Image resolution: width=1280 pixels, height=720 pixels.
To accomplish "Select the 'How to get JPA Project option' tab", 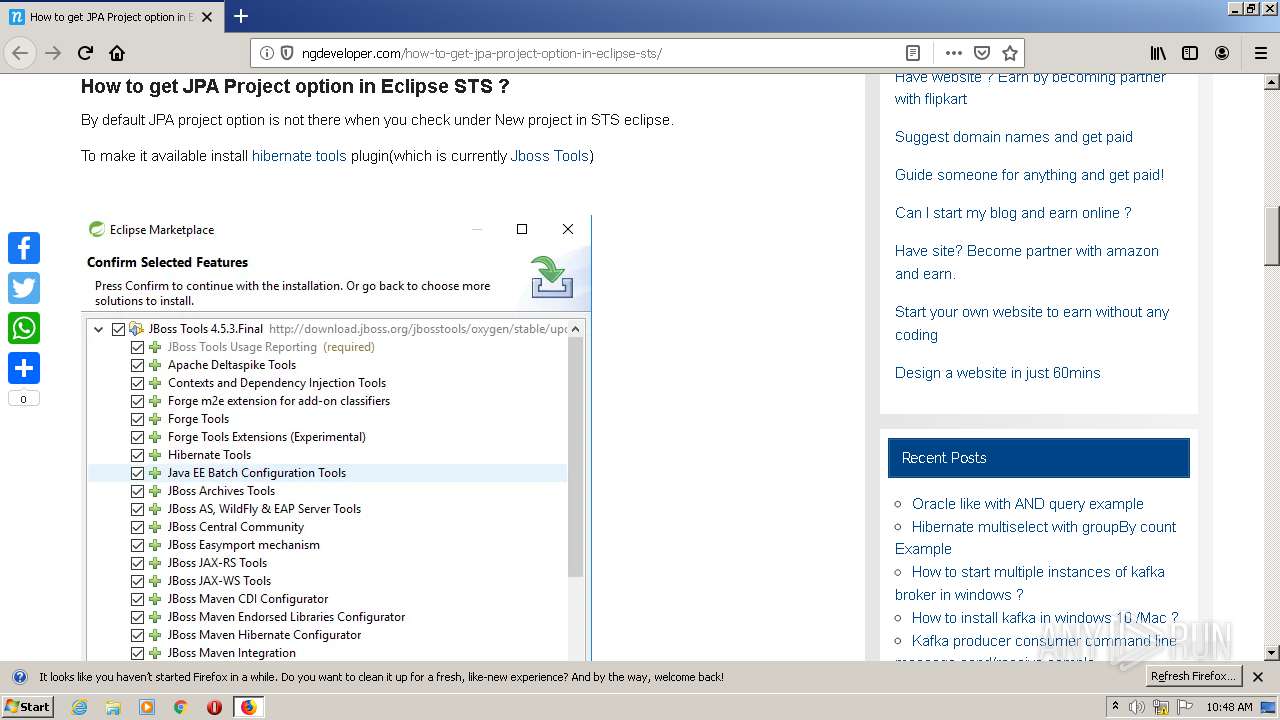I will pyautogui.click(x=111, y=16).
